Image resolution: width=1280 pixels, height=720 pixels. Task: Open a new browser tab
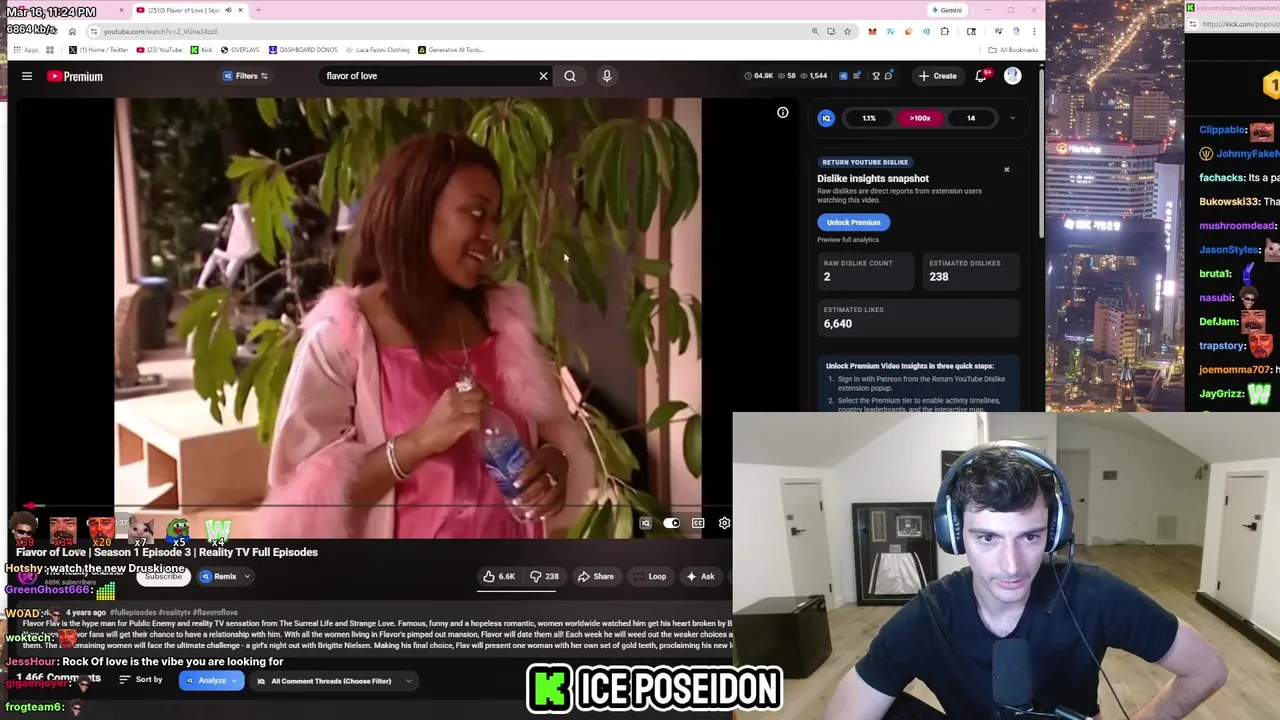pos(258,10)
